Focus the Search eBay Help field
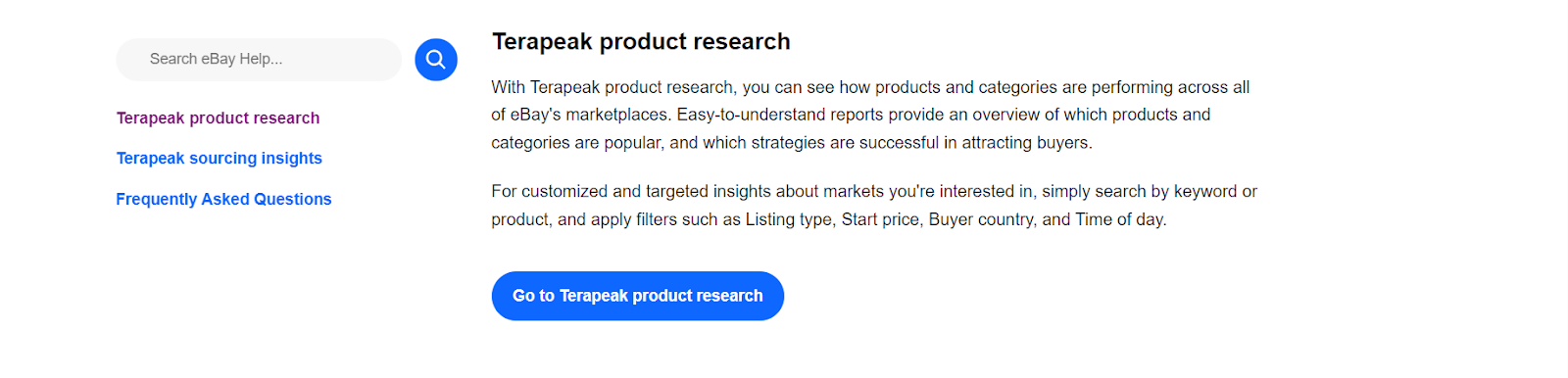Screen dimensions: 1568x378 tap(259, 60)
